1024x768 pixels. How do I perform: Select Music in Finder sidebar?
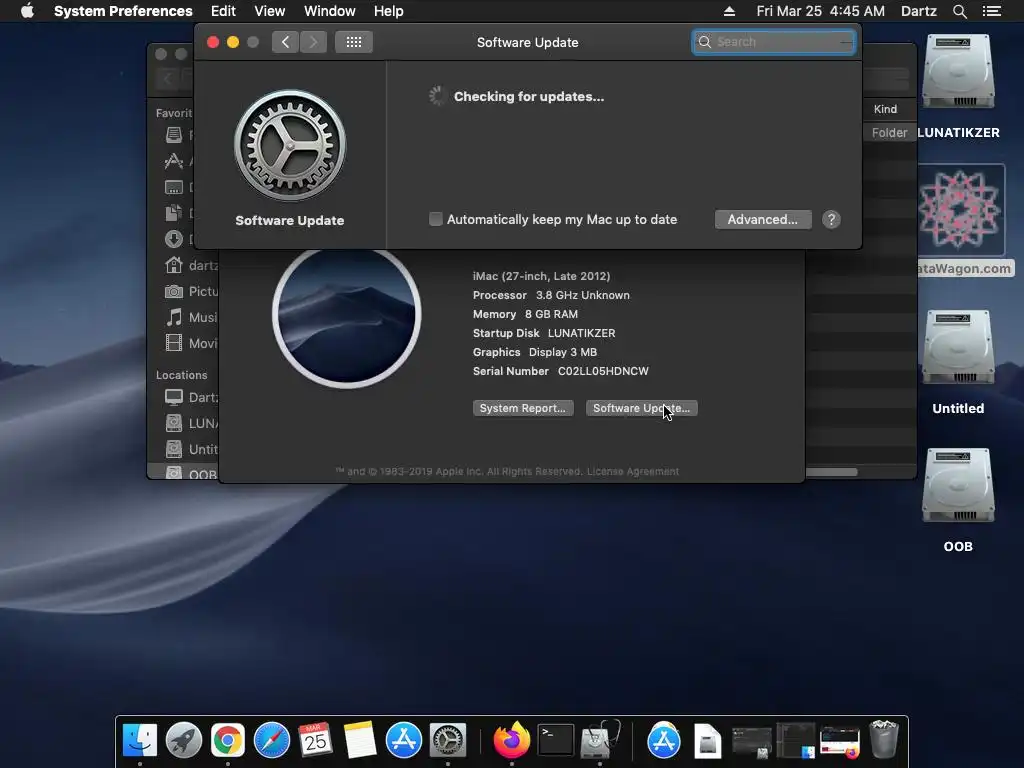(191, 317)
